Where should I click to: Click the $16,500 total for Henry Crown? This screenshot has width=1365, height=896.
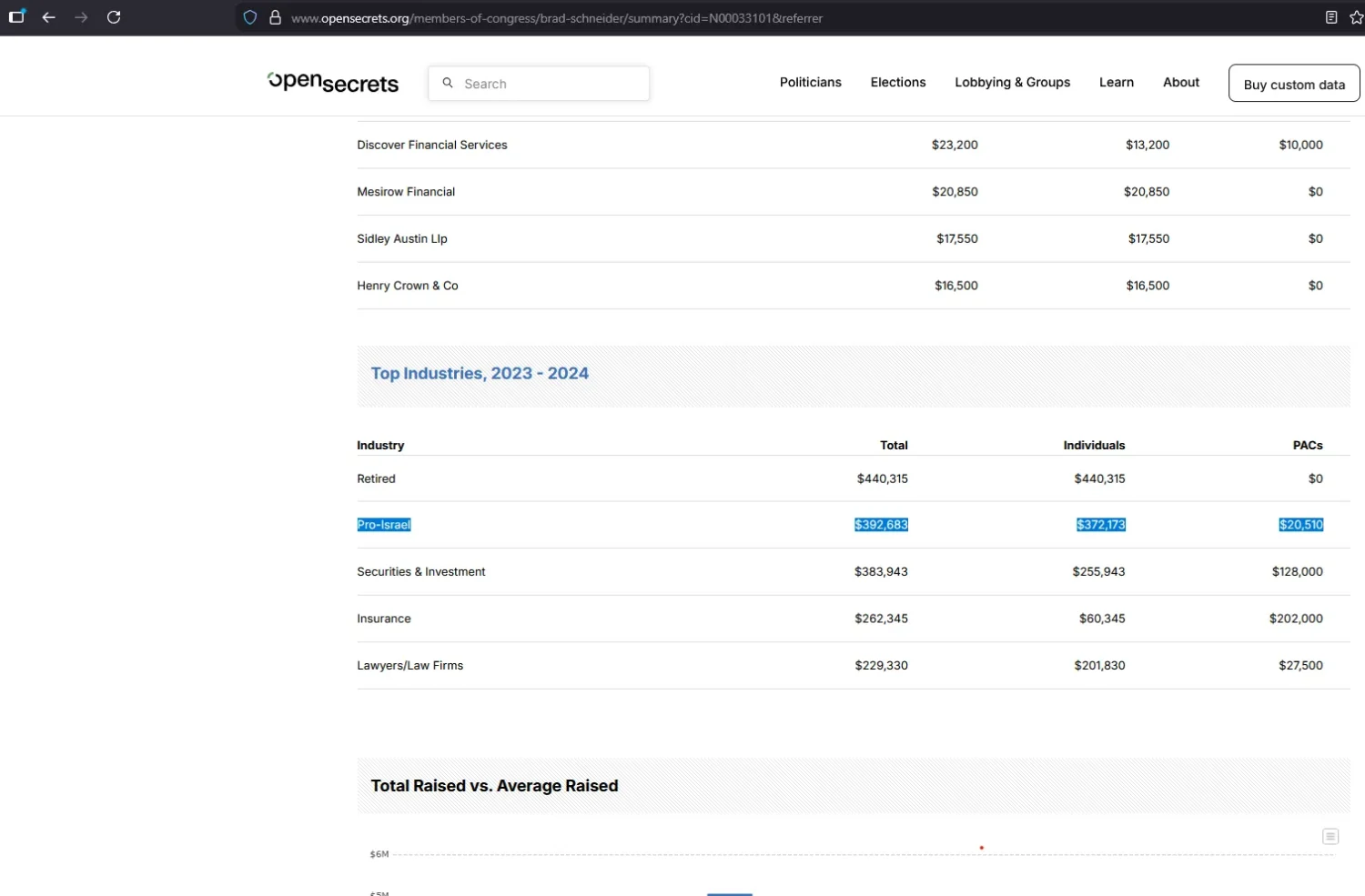[956, 286]
